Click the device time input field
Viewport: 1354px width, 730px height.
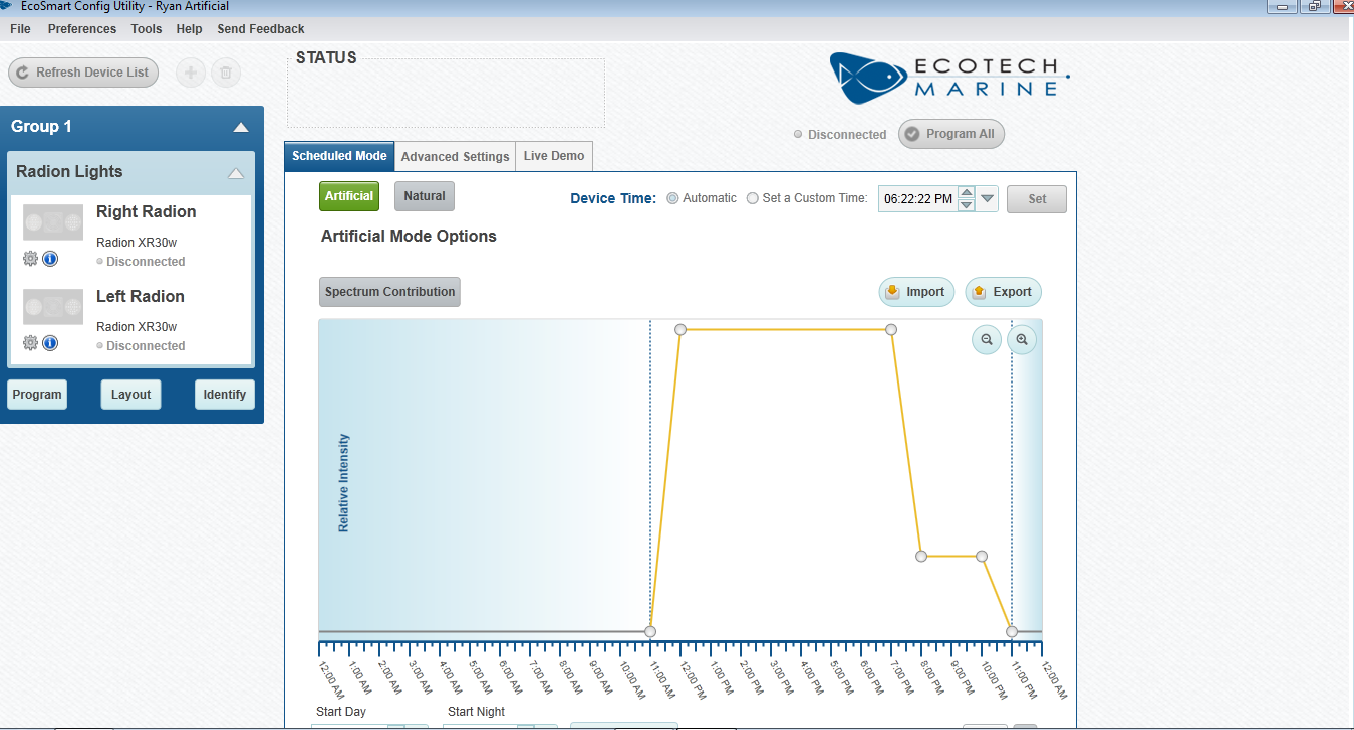(917, 199)
